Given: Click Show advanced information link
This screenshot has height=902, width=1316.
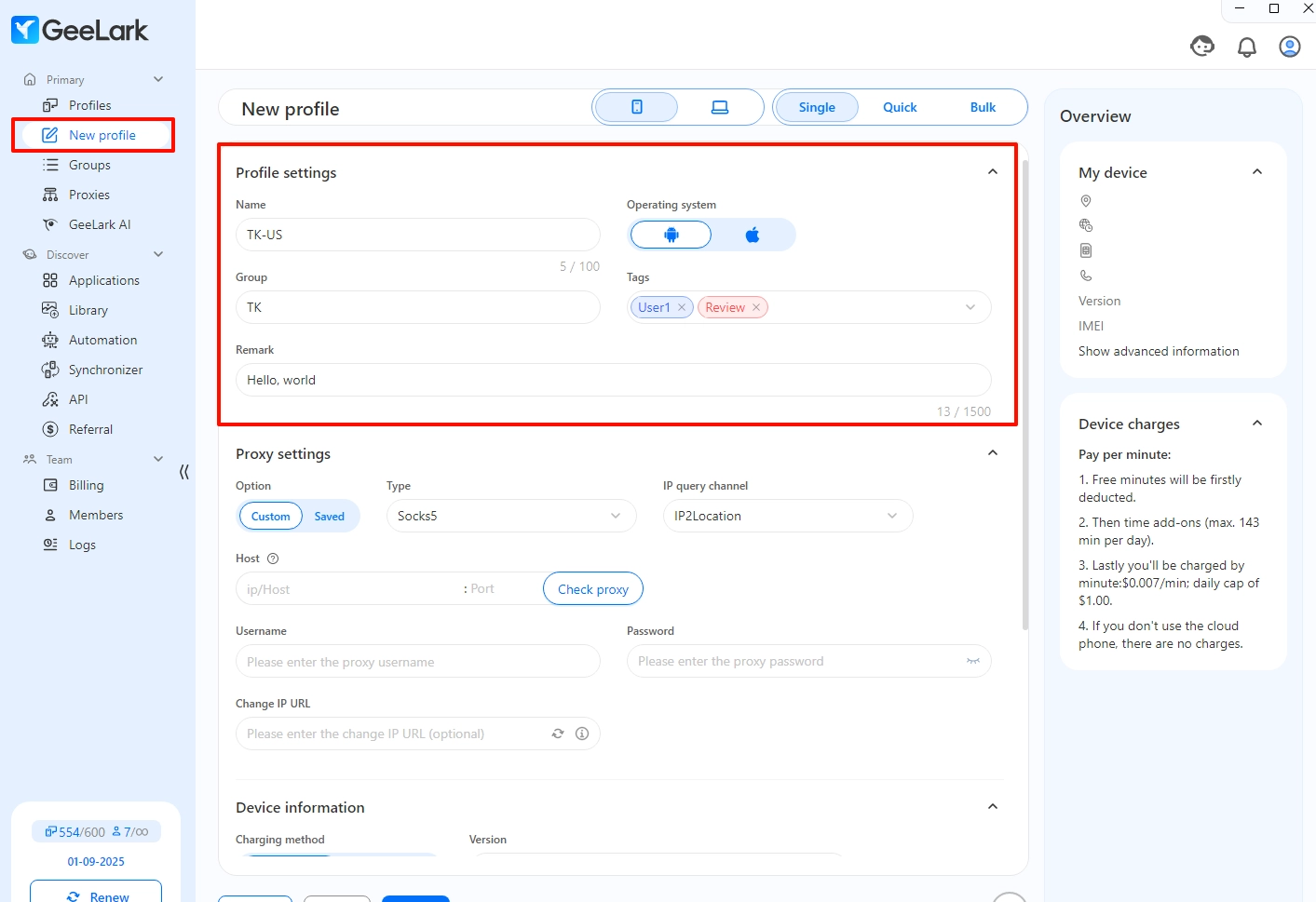Looking at the screenshot, I should pos(1159,351).
